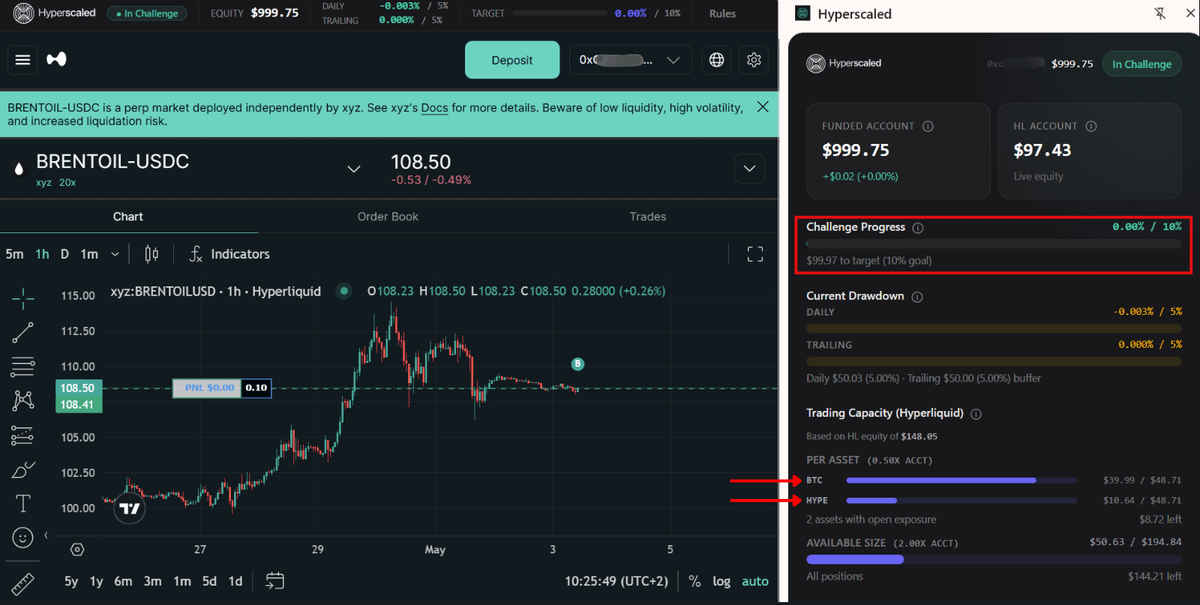Image resolution: width=1200 pixels, height=605 pixels.
Task: Open the wallet address dropdown
Action: [x=629, y=60]
